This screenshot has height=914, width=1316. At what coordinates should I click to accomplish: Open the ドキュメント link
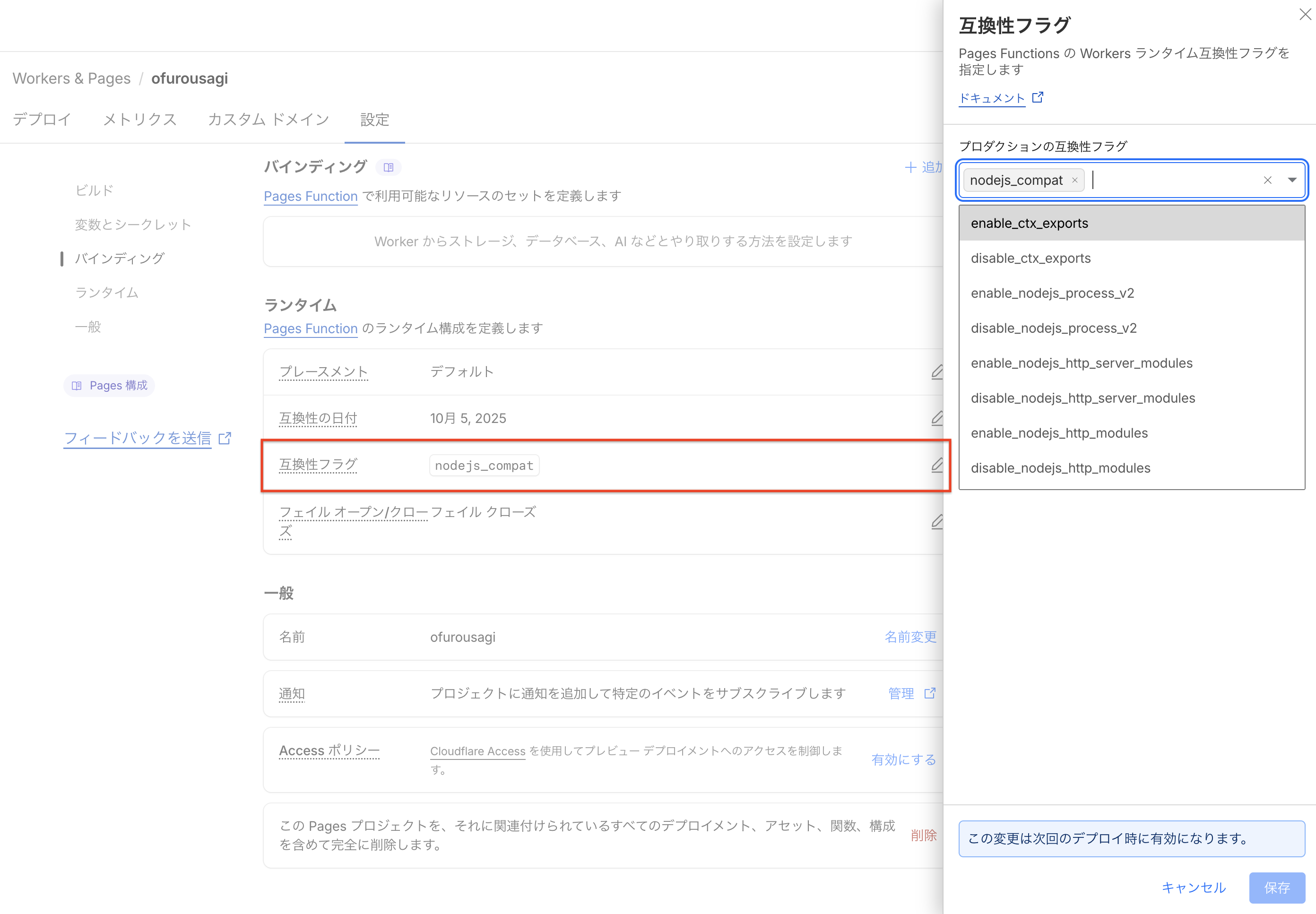pos(992,98)
